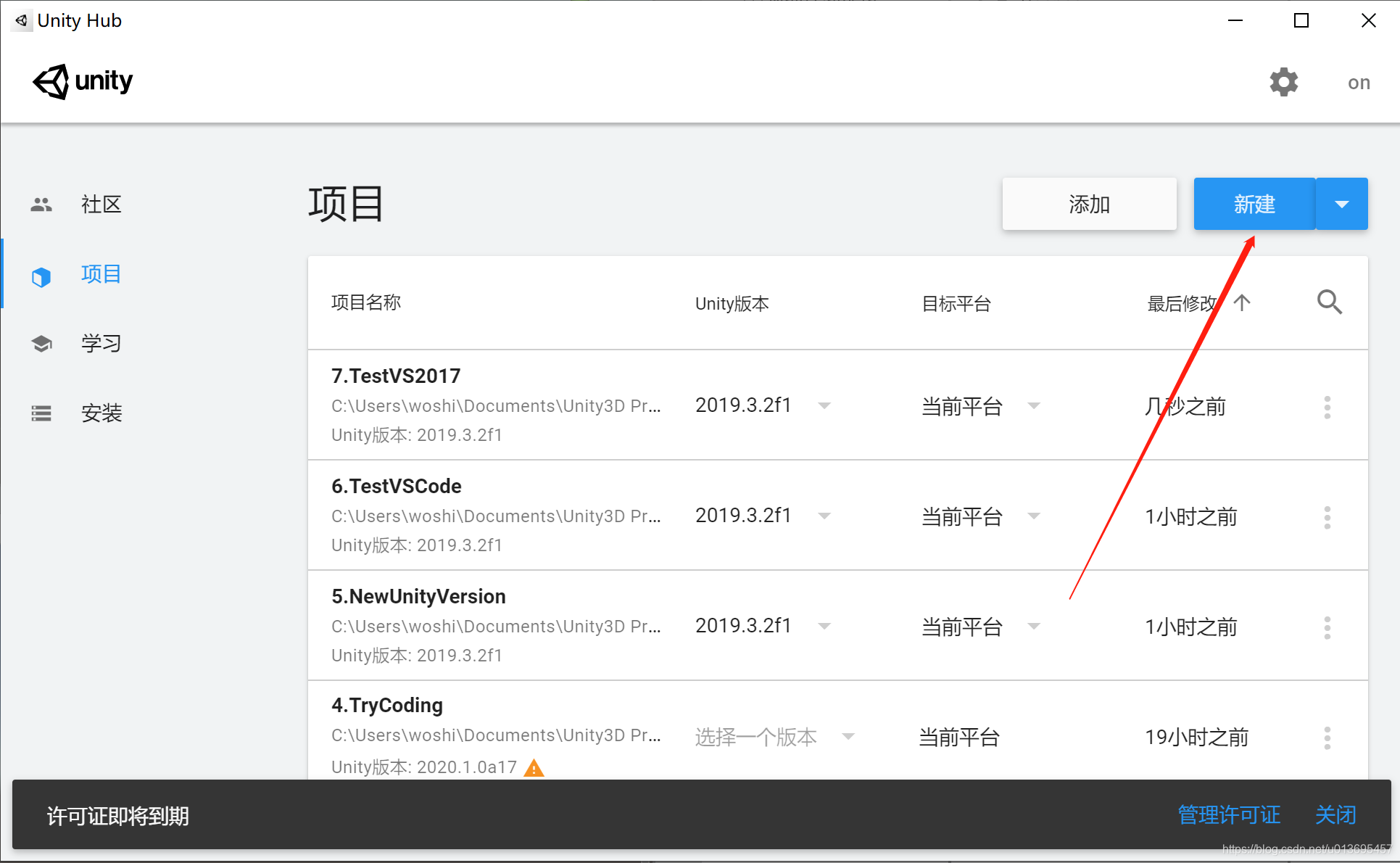This screenshot has height=863, width=1400.
Task: Open the 安装 installs section
Action: click(x=102, y=413)
